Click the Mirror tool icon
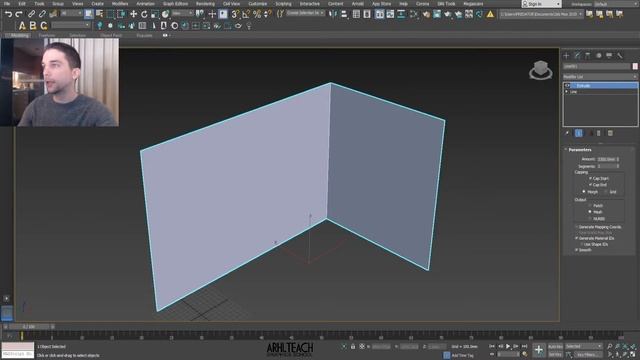The image size is (640, 360). 333,14
